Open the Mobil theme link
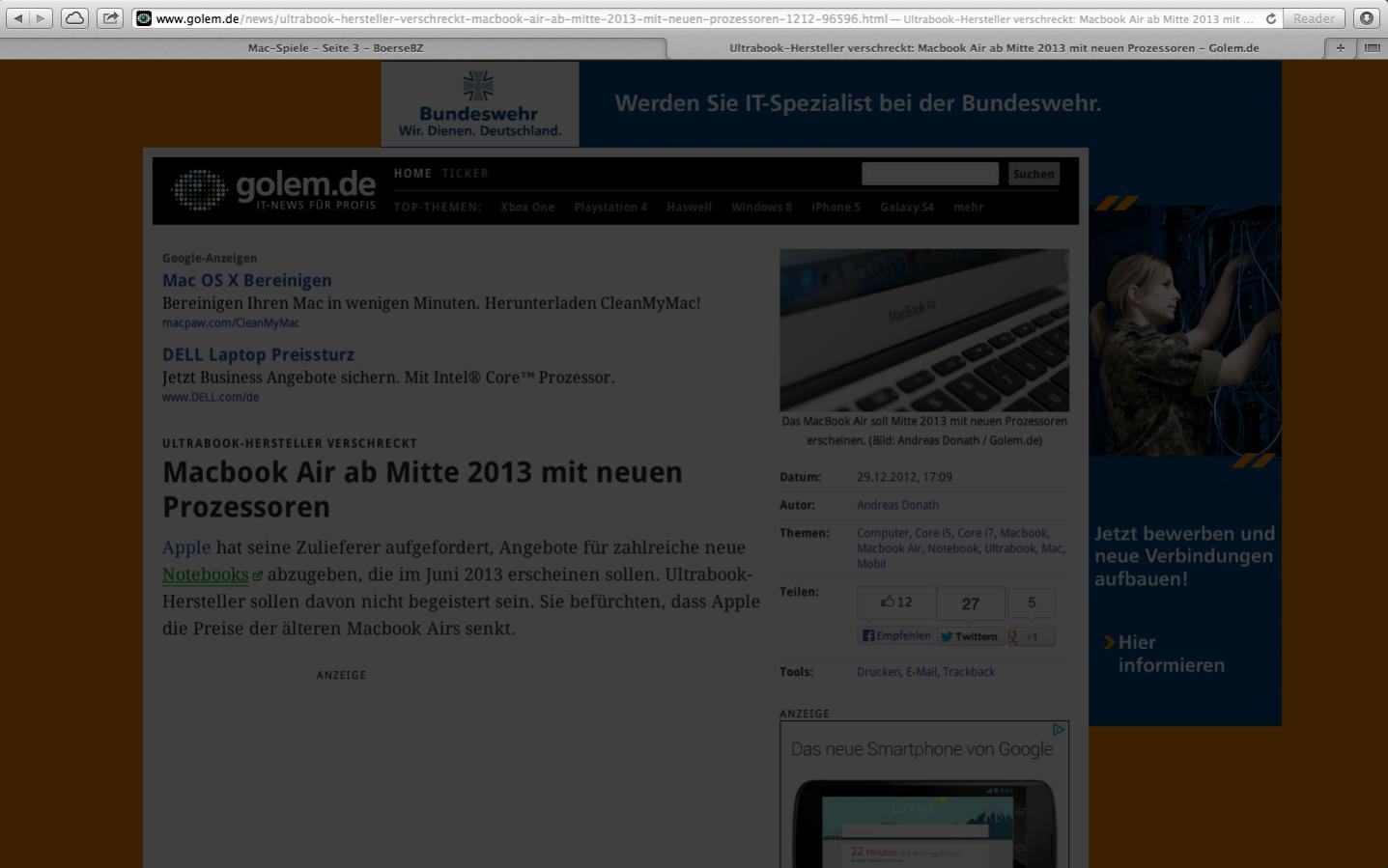 tap(871, 564)
